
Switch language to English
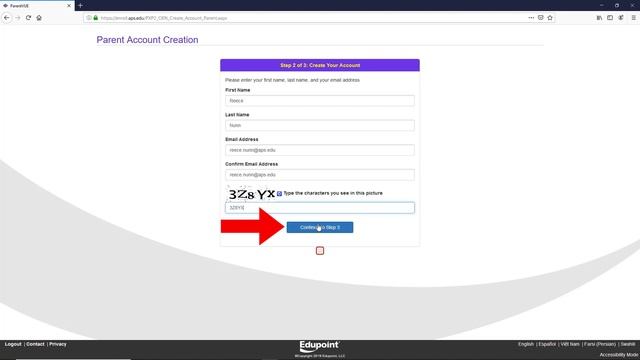526,344
